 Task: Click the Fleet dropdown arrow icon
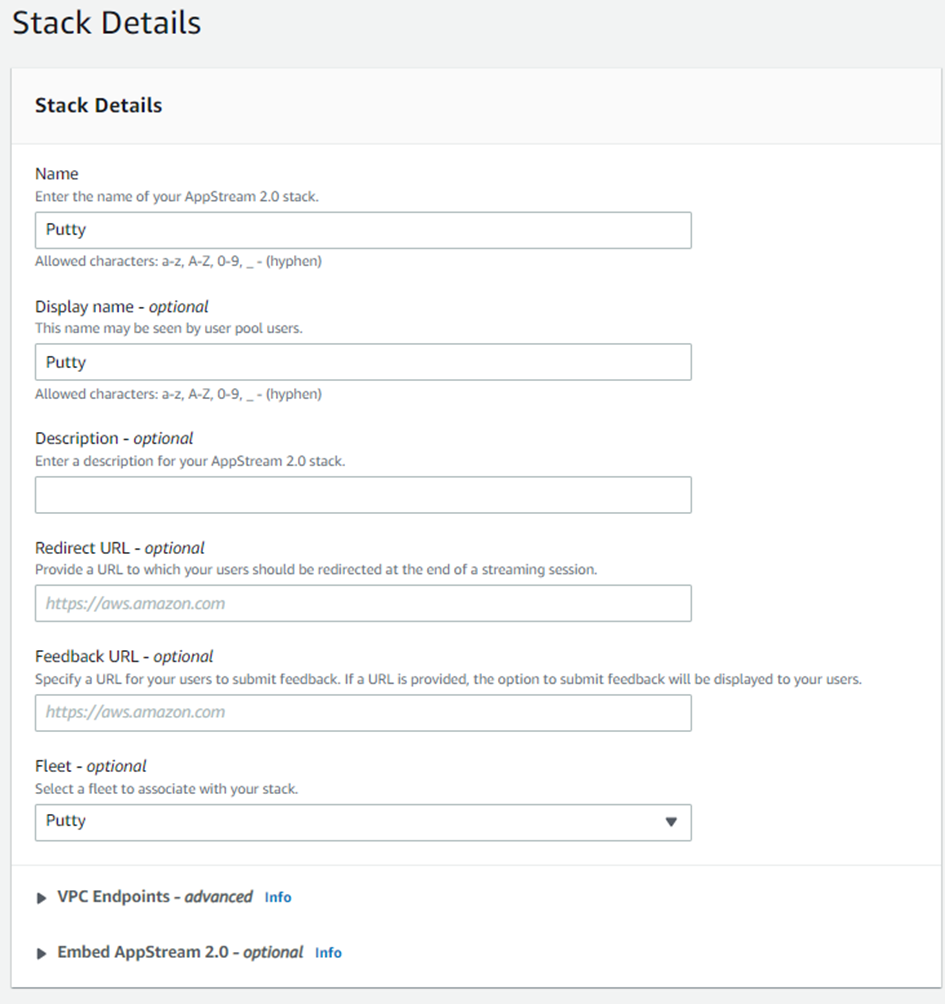click(x=671, y=822)
